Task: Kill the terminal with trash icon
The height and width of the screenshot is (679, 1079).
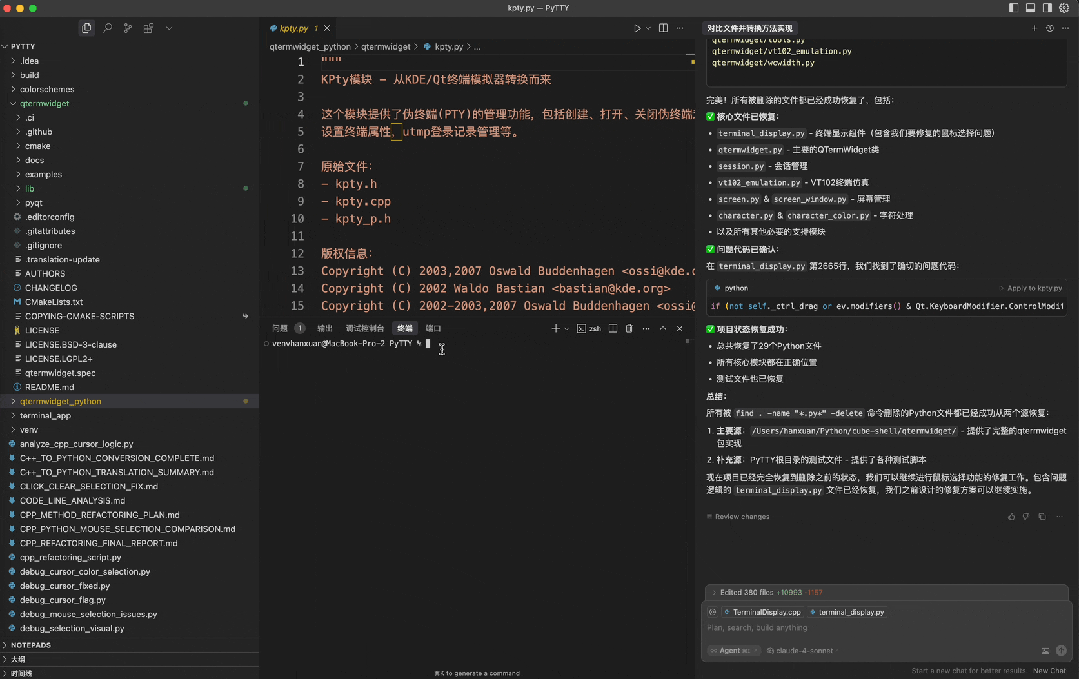Action: point(629,329)
